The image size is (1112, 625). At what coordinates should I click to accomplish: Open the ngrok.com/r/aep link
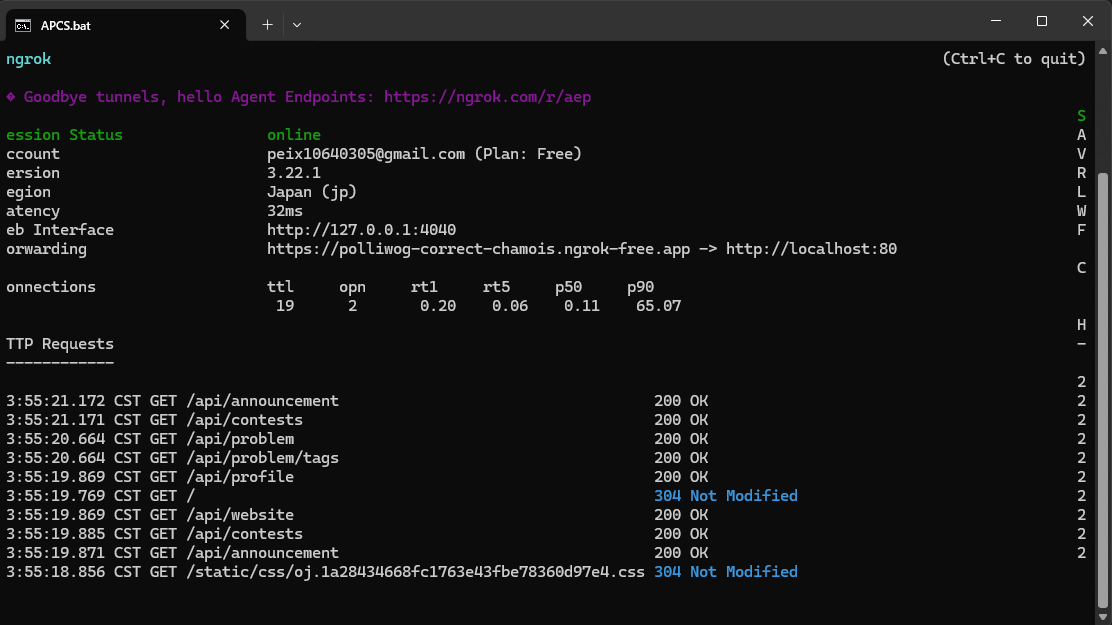487,97
